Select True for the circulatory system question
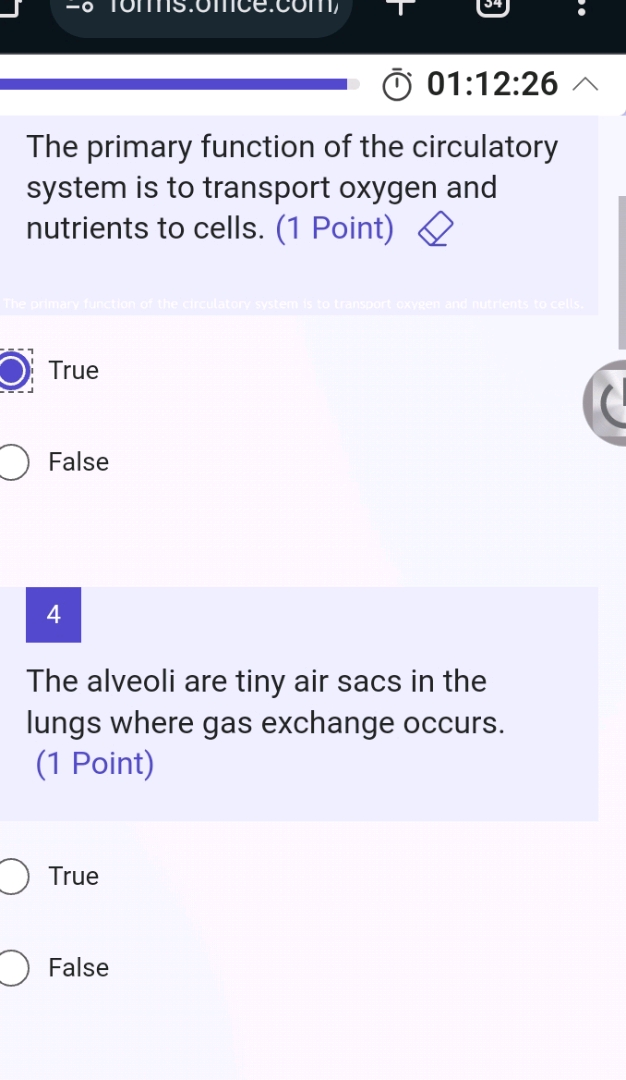The image size is (626, 1080). point(14,371)
